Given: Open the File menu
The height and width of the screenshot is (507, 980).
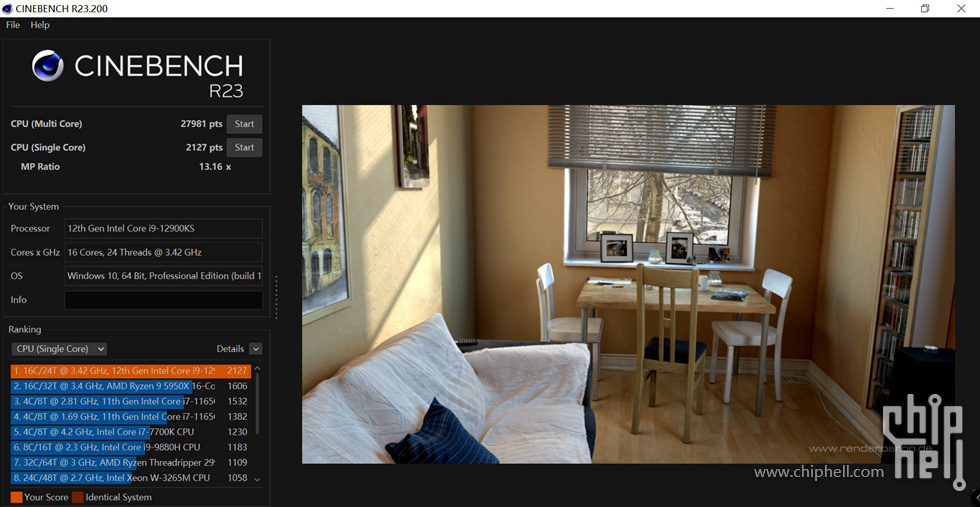Looking at the screenshot, I should click(13, 25).
